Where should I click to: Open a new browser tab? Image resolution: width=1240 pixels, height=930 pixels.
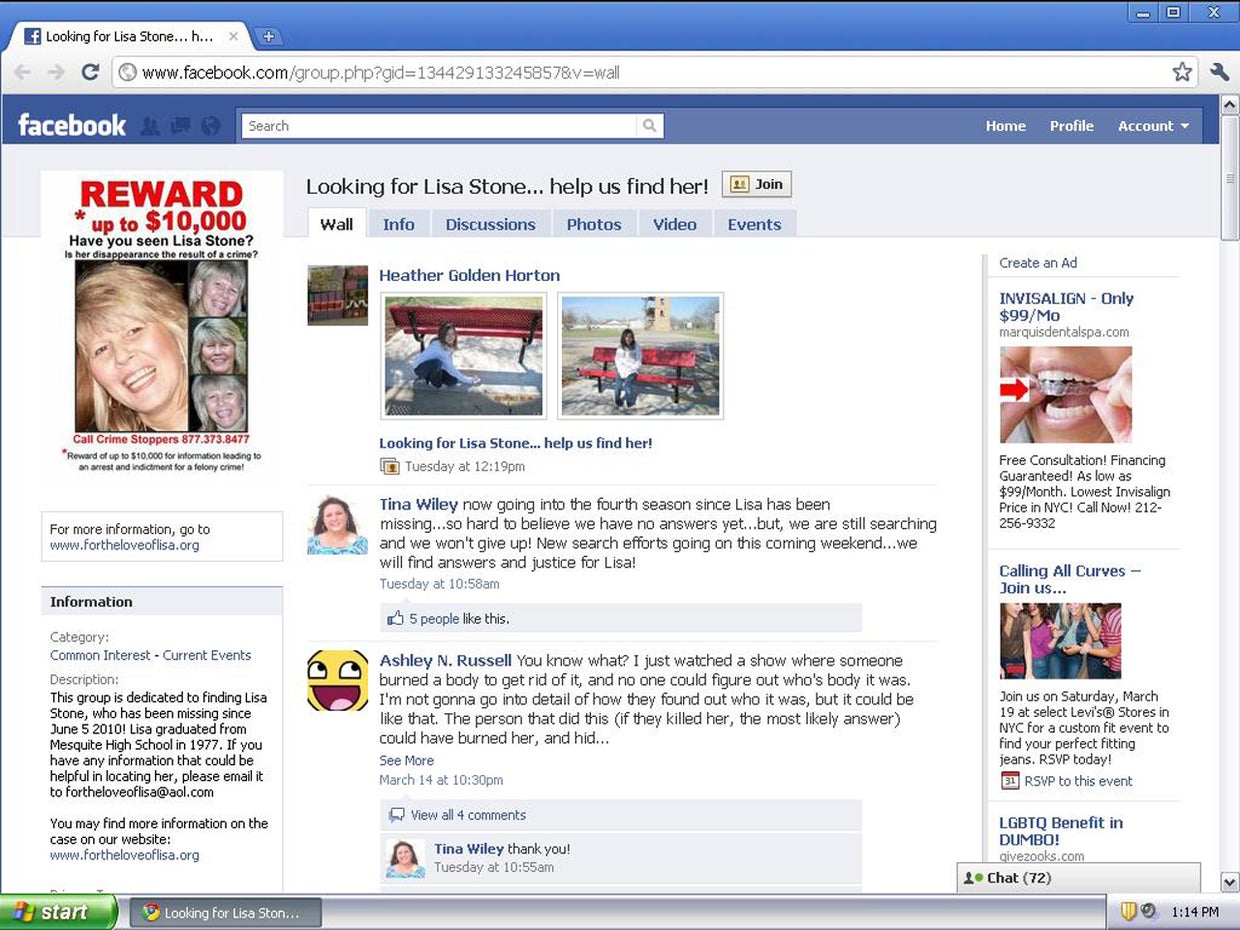tap(268, 37)
